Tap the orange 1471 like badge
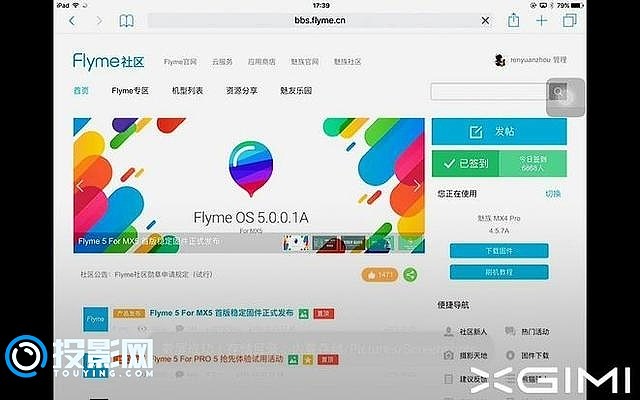Image resolution: width=640 pixels, height=400 pixels. click(x=381, y=274)
